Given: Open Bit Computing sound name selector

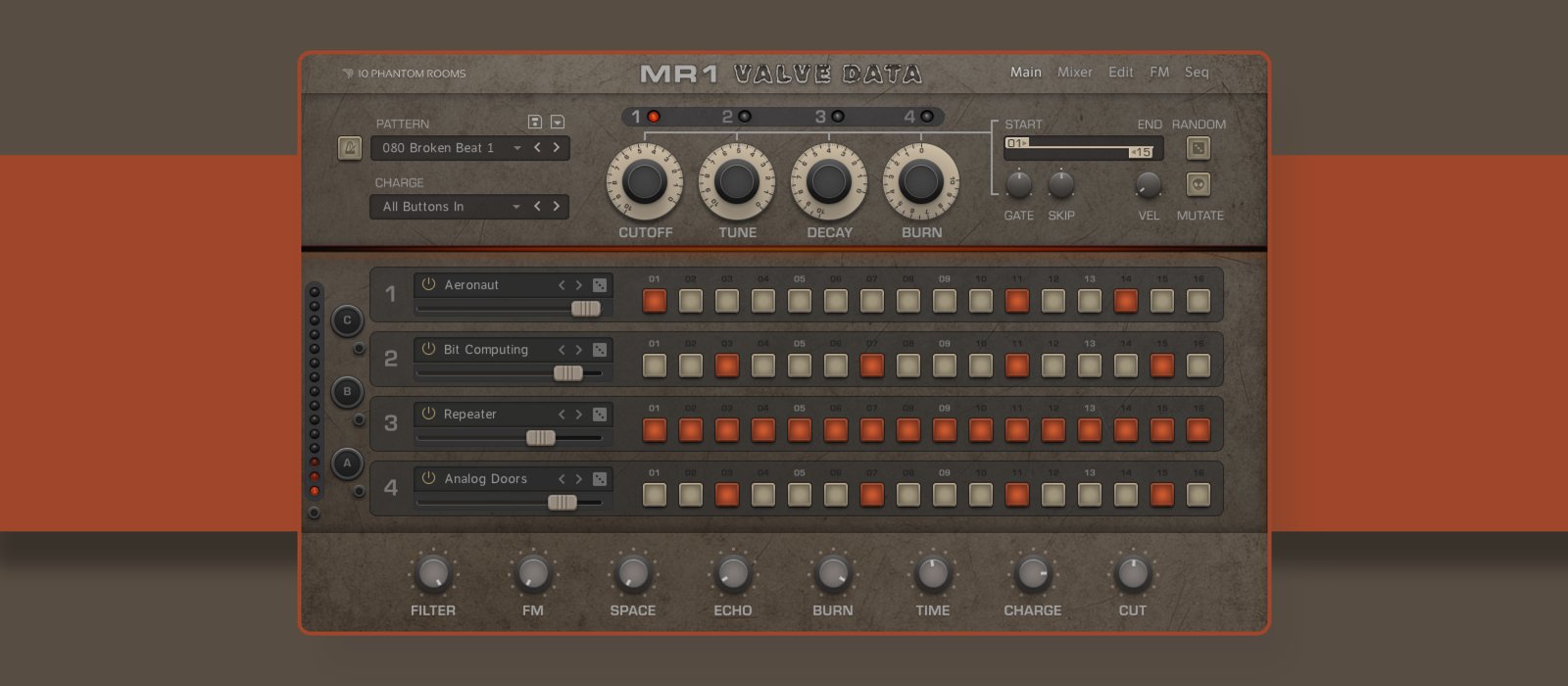Looking at the screenshot, I should point(486,350).
